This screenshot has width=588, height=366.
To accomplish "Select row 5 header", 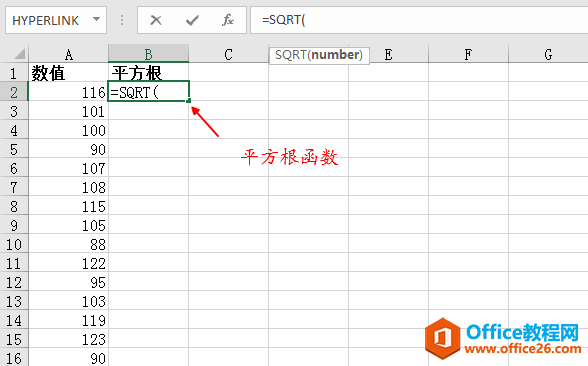I will tap(14, 149).
